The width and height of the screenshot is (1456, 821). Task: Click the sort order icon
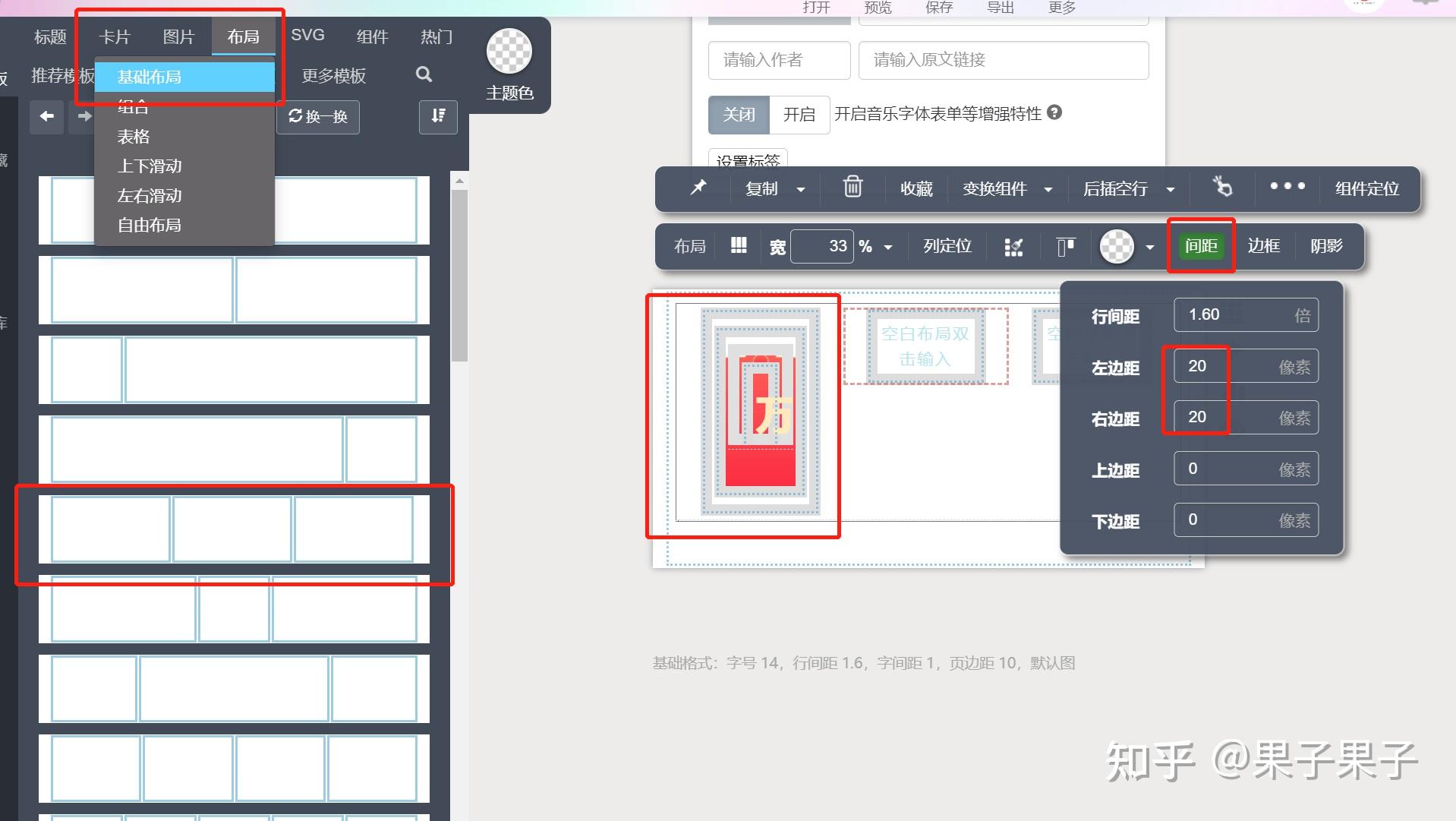point(438,116)
